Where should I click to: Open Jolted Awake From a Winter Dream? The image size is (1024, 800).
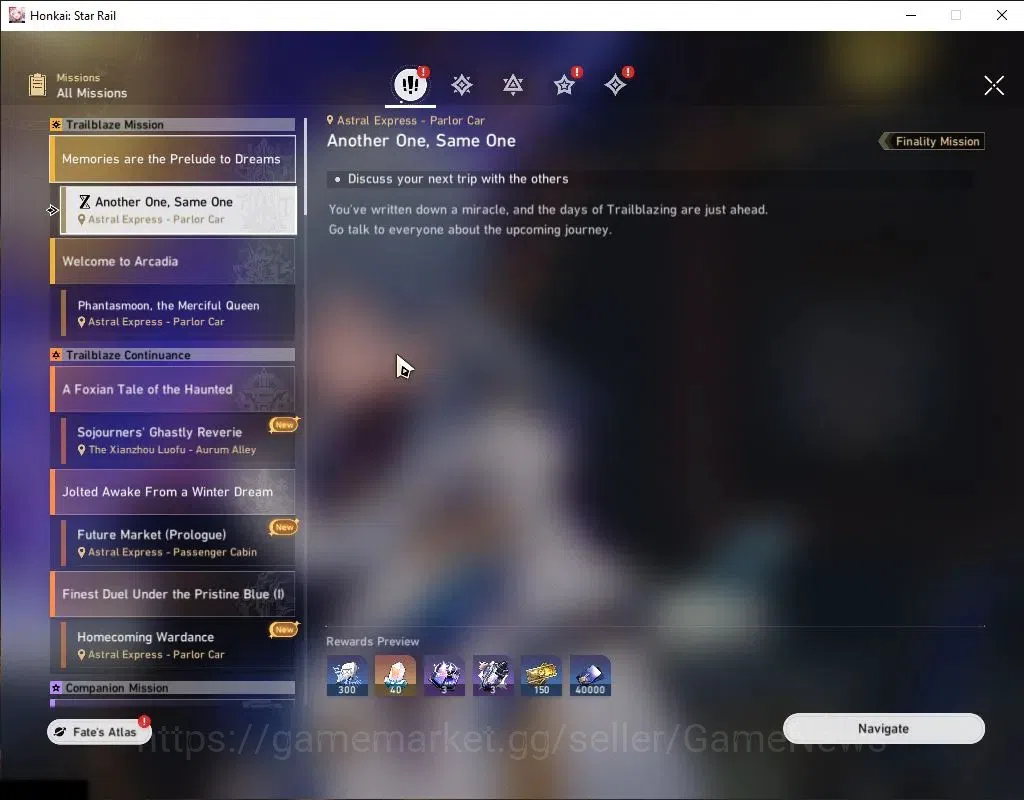[x=173, y=492]
